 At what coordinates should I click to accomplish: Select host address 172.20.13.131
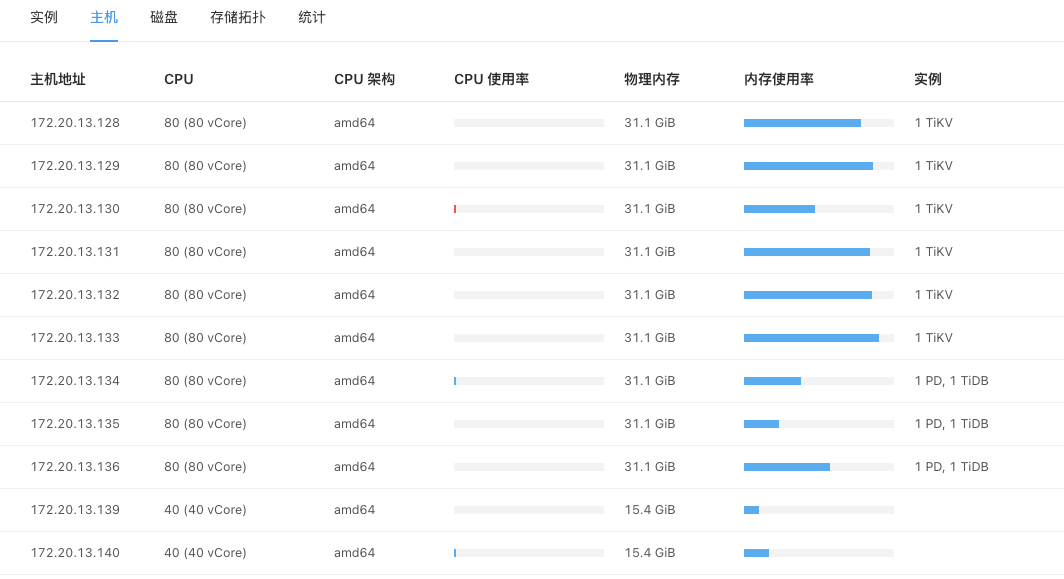point(75,252)
